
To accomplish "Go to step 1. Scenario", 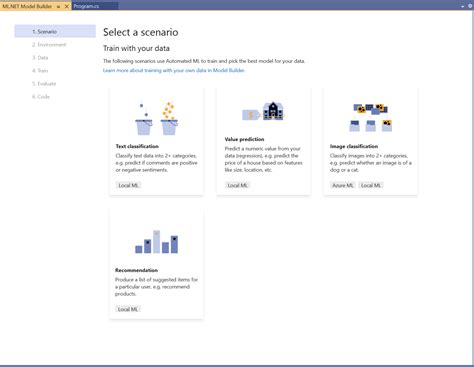I will (55, 31).
